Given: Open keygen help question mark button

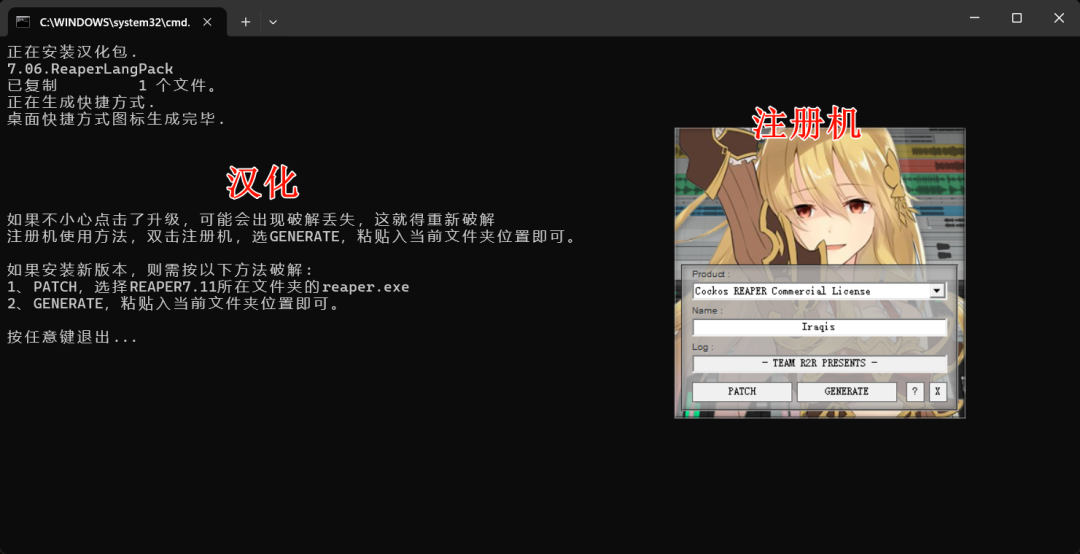Looking at the screenshot, I should [x=915, y=391].
